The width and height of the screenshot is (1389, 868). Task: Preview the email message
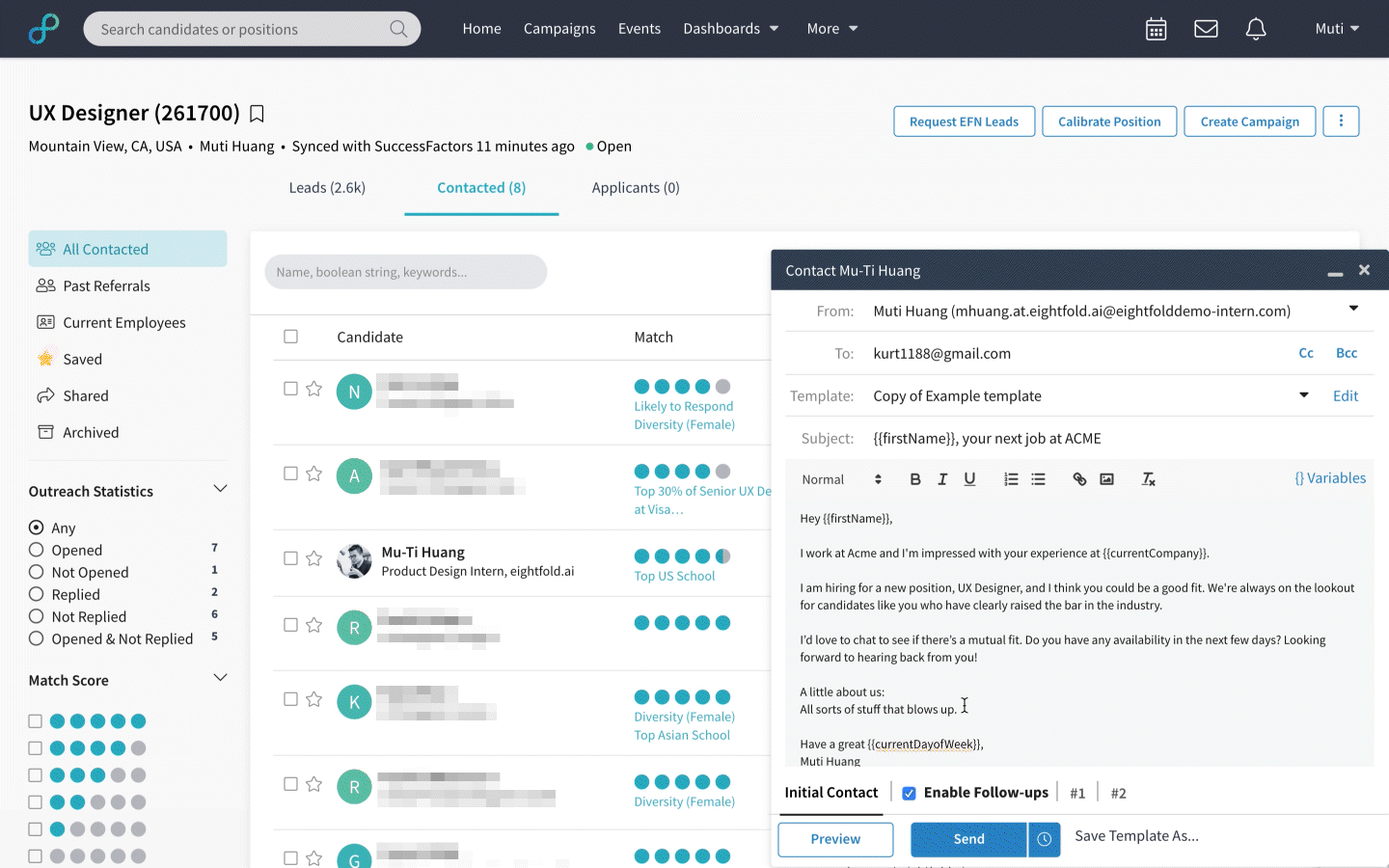click(835, 839)
